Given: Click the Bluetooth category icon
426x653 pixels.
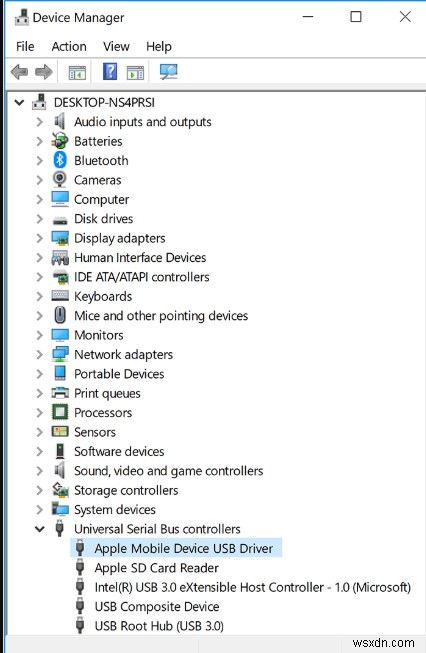Looking at the screenshot, I should [x=60, y=160].
